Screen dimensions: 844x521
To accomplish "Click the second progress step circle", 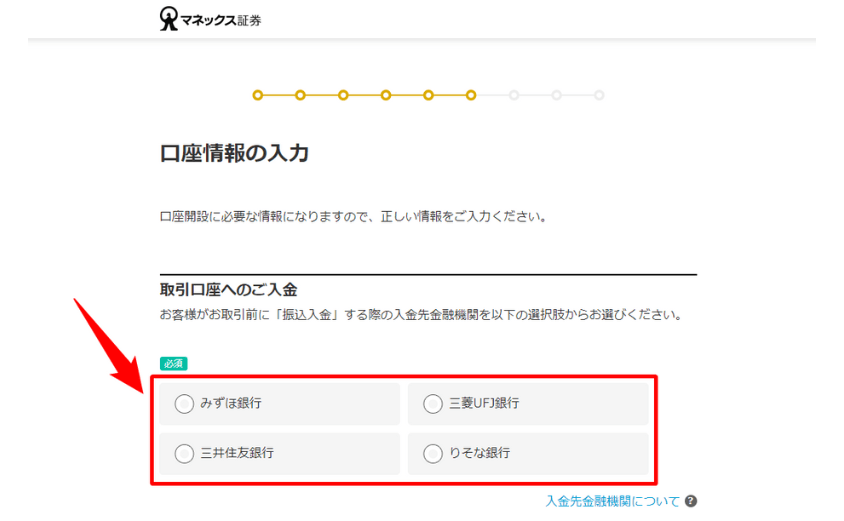I will click(300, 95).
